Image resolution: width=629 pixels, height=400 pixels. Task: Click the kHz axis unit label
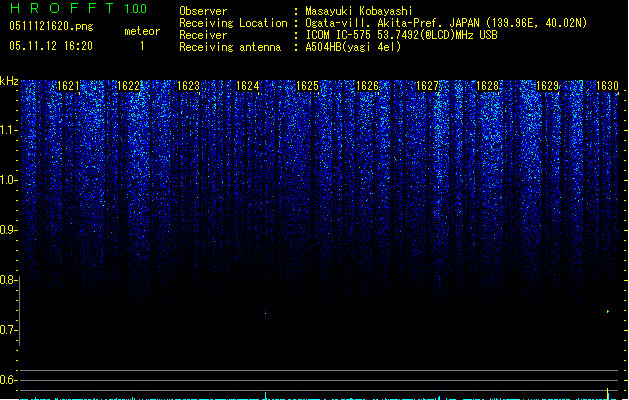[x=9, y=81]
